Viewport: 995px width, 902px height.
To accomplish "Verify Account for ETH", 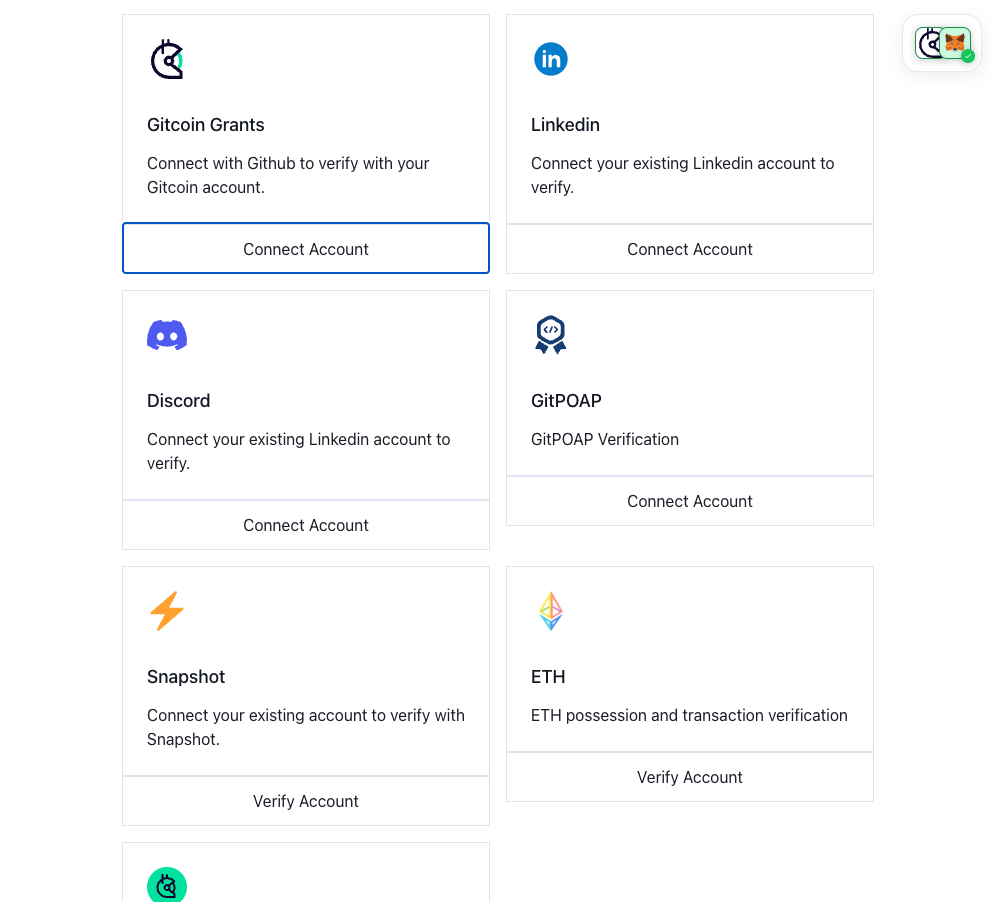I will tap(690, 777).
